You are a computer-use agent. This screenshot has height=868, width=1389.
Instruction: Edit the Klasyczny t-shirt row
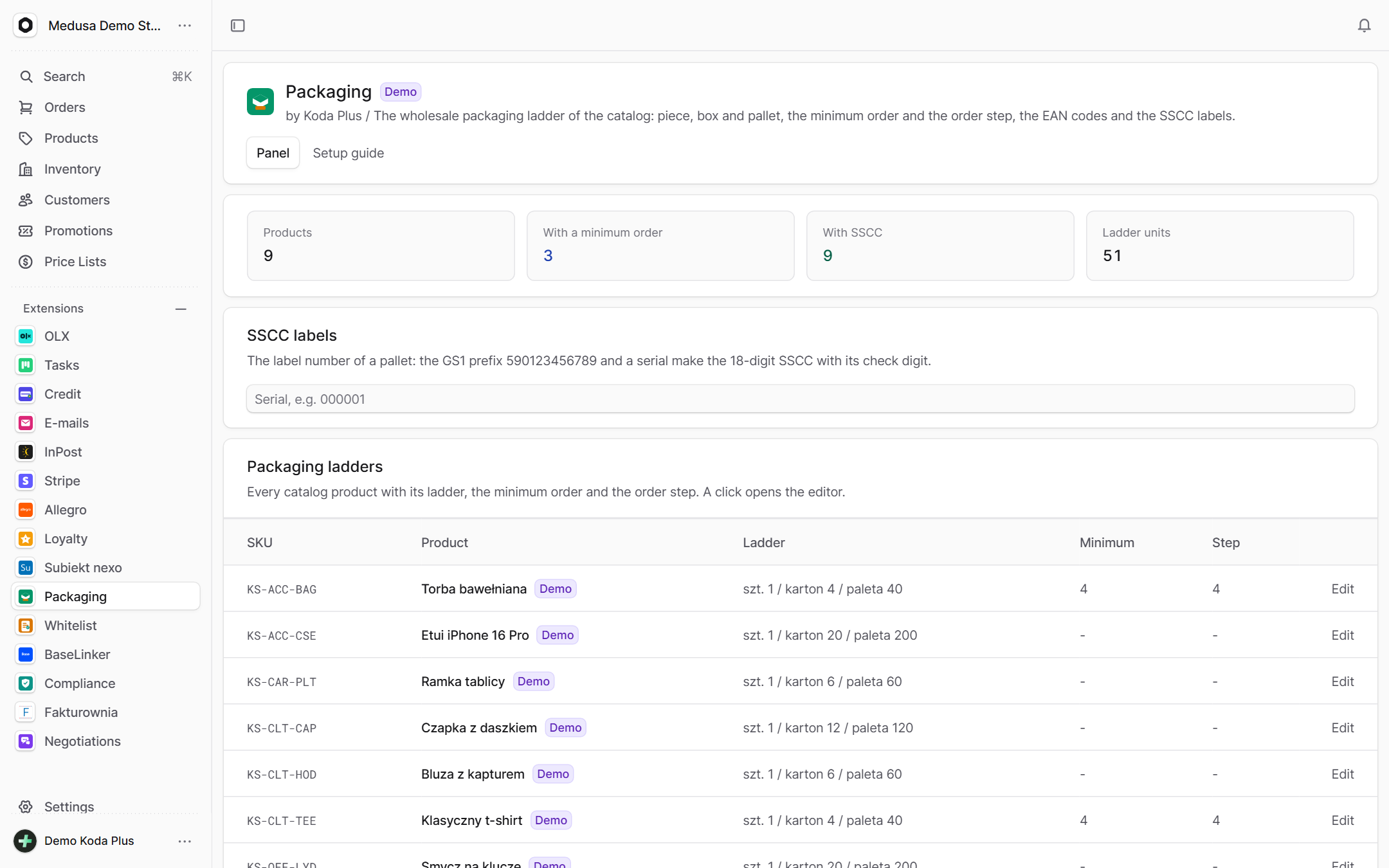click(x=1342, y=820)
